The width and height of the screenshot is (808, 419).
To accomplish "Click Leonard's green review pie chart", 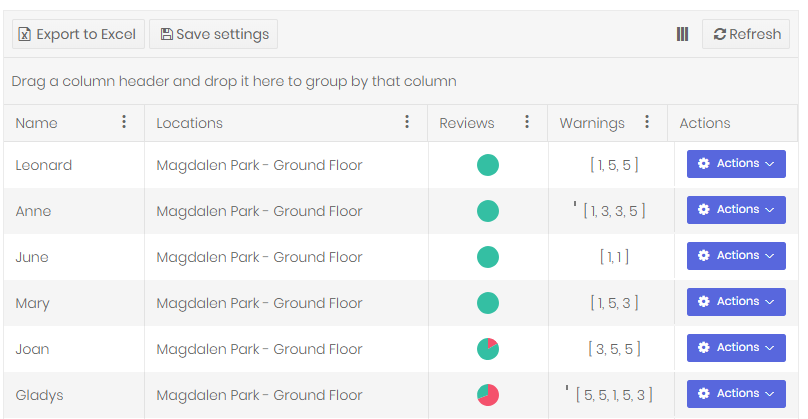I will pyautogui.click(x=488, y=165).
